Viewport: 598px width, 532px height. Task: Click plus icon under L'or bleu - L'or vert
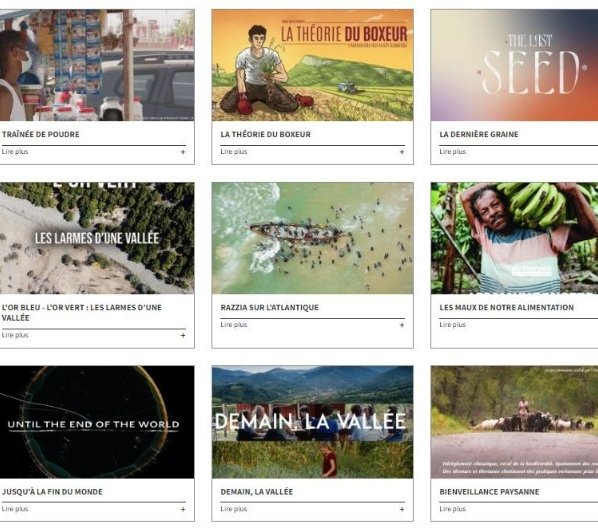coord(183,335)
